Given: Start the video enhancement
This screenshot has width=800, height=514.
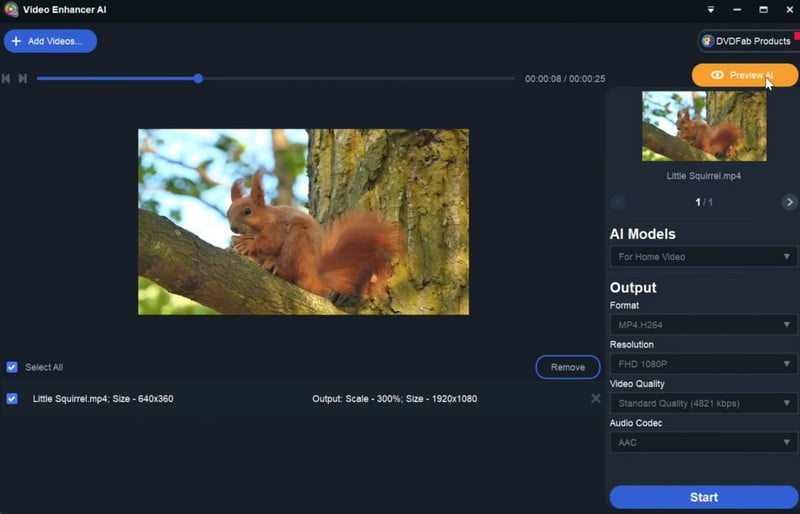Looking at the screenshot, I should click(704, 497).
